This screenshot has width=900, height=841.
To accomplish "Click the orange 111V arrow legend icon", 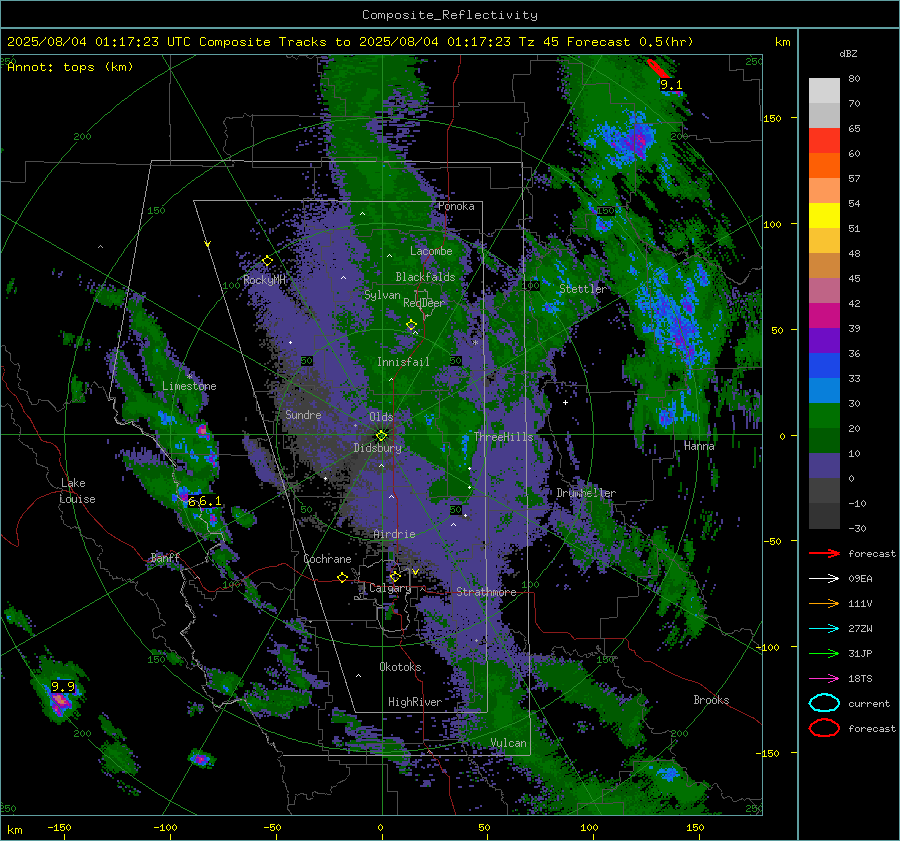I will pyautogui.click(x=824, y=603).
